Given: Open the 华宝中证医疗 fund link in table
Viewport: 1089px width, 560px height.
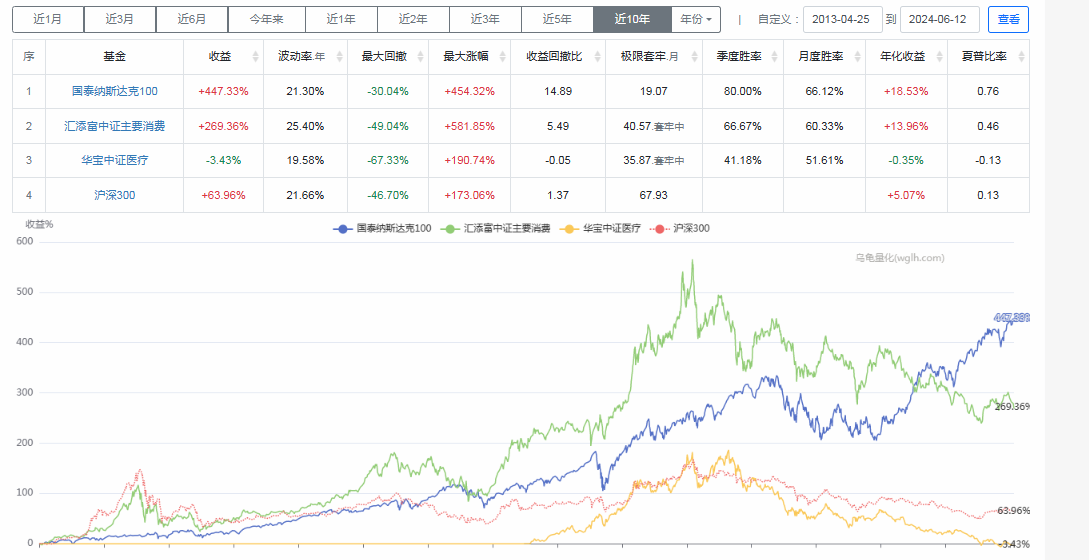Looking at the screenshot, I should pyautogui.click(x=114, y=160).
